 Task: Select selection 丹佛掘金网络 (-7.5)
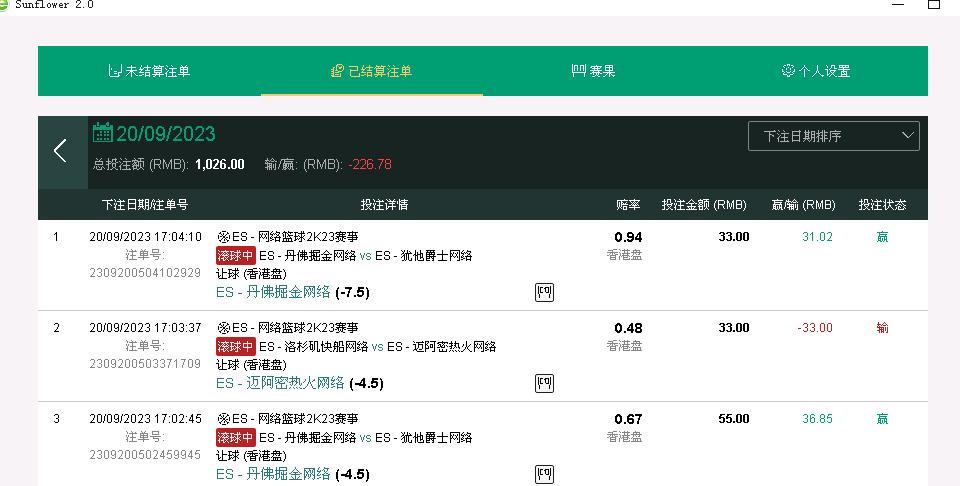pos(293,292)
